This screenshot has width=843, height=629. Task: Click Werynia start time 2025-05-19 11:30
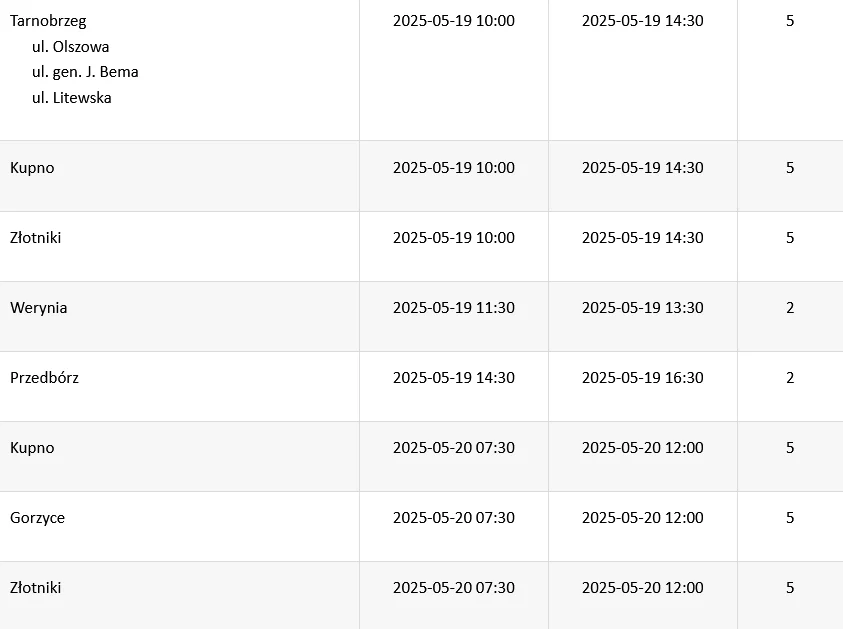click(x=453, y=308)
